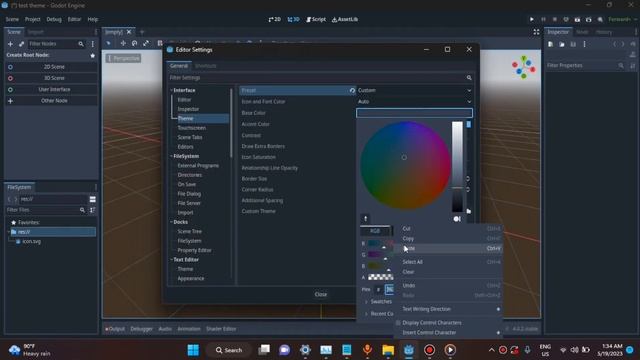Toggle the hex code or text button in picker
Screen dimensions: 640x360
tap(378, 289)
